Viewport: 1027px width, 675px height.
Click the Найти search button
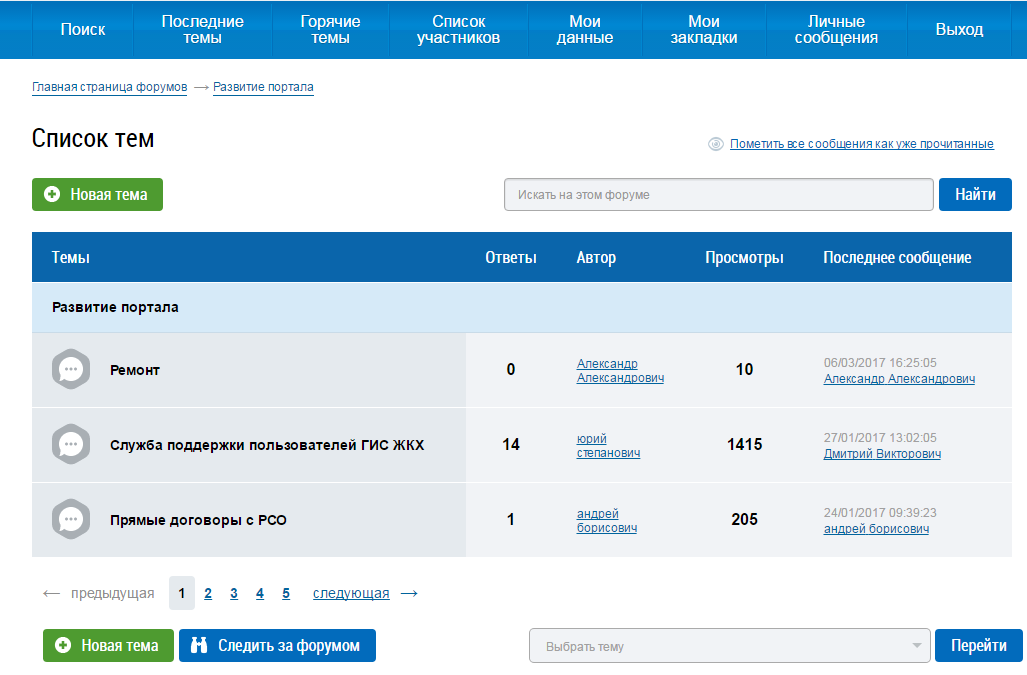pyautogui.click(x=975, y=195)
